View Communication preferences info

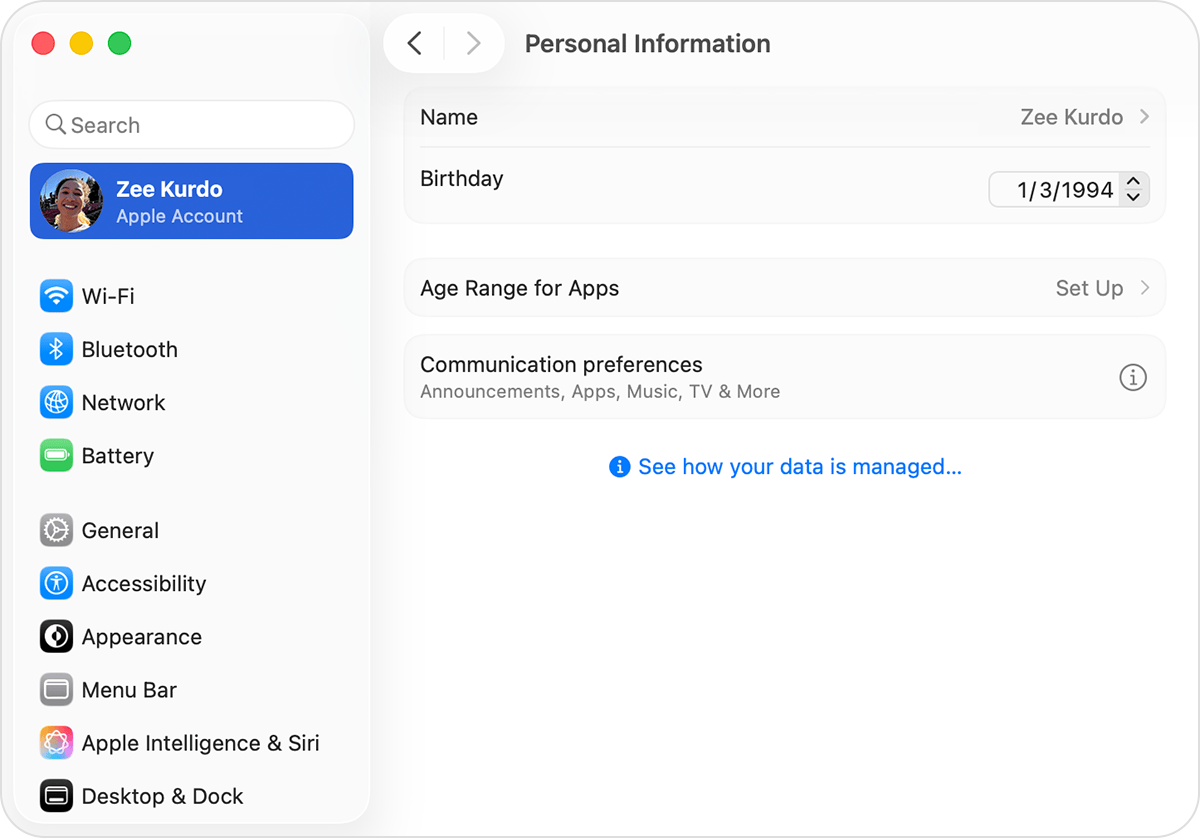click(1133, 377)
